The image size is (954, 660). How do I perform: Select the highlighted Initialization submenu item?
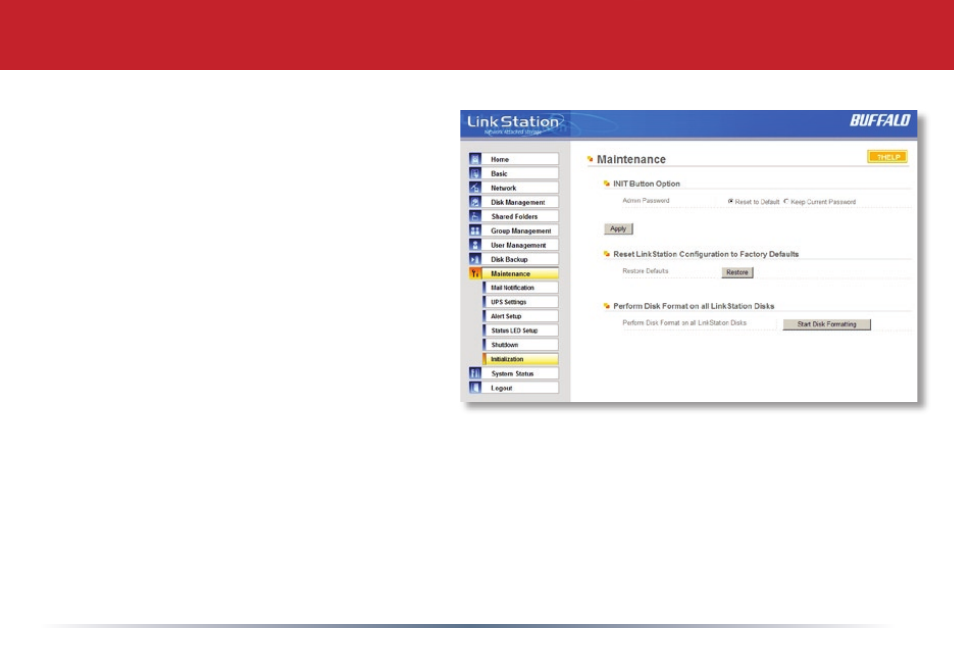coord(521,359)
